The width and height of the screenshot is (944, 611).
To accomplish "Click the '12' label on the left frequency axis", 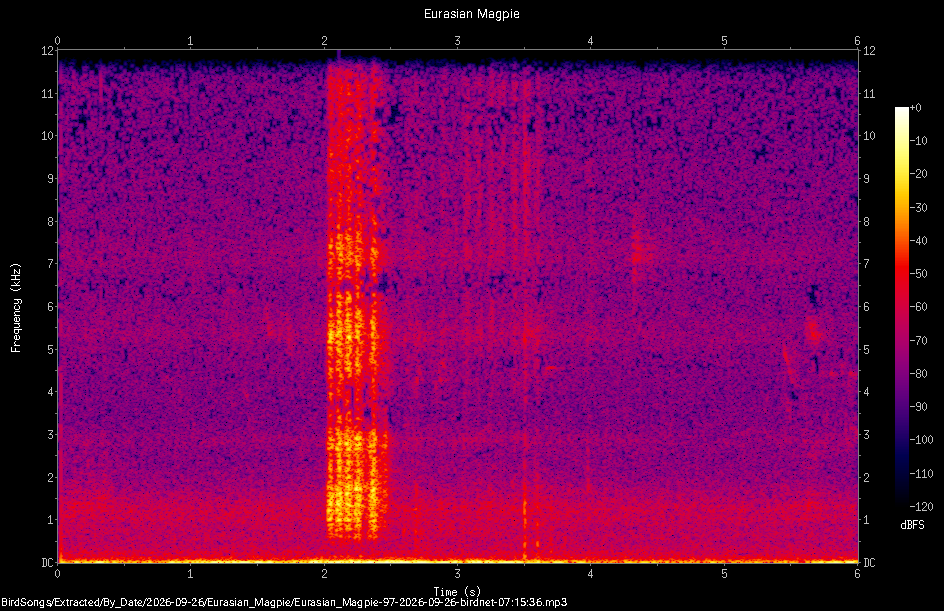I will point(47,51).
